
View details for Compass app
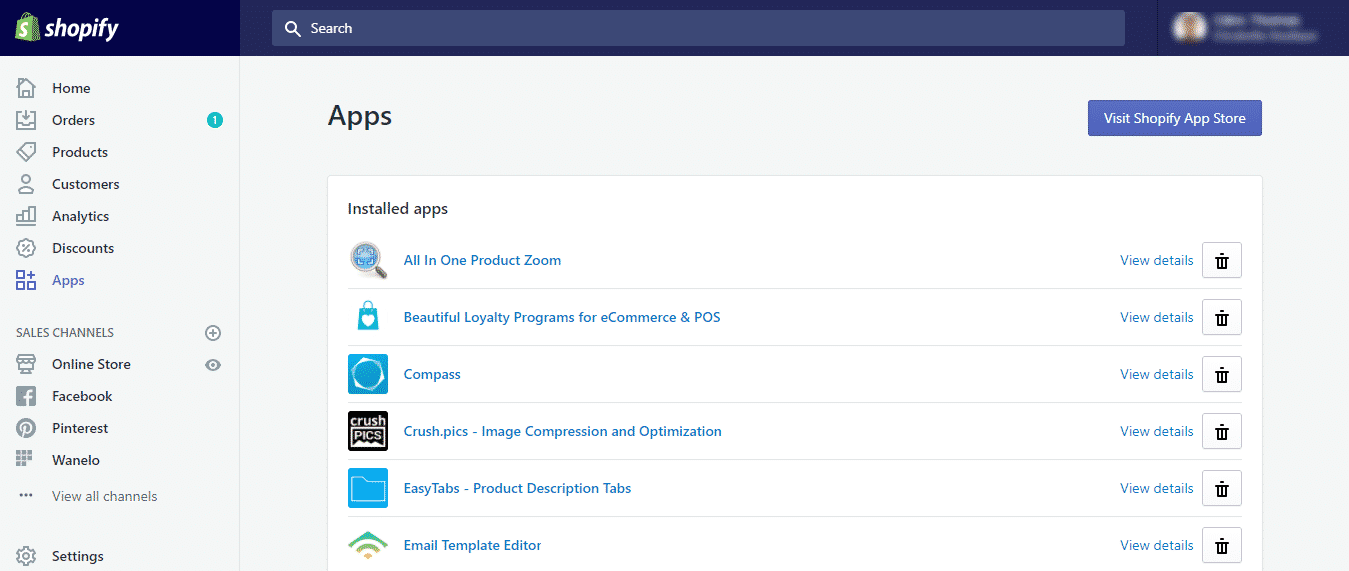click(x=1156, y=374)
